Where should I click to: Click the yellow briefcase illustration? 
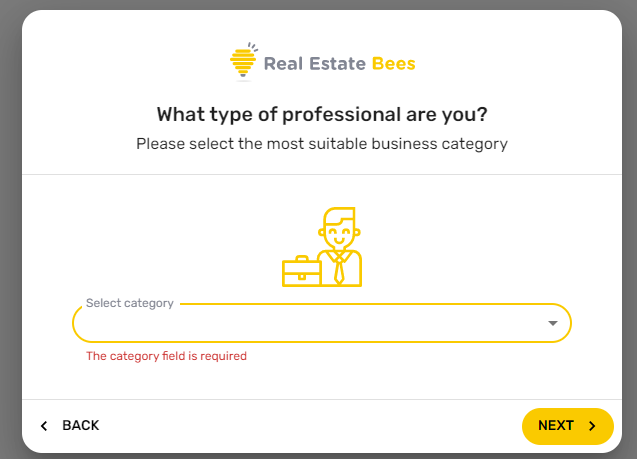[x=301, y=271]
